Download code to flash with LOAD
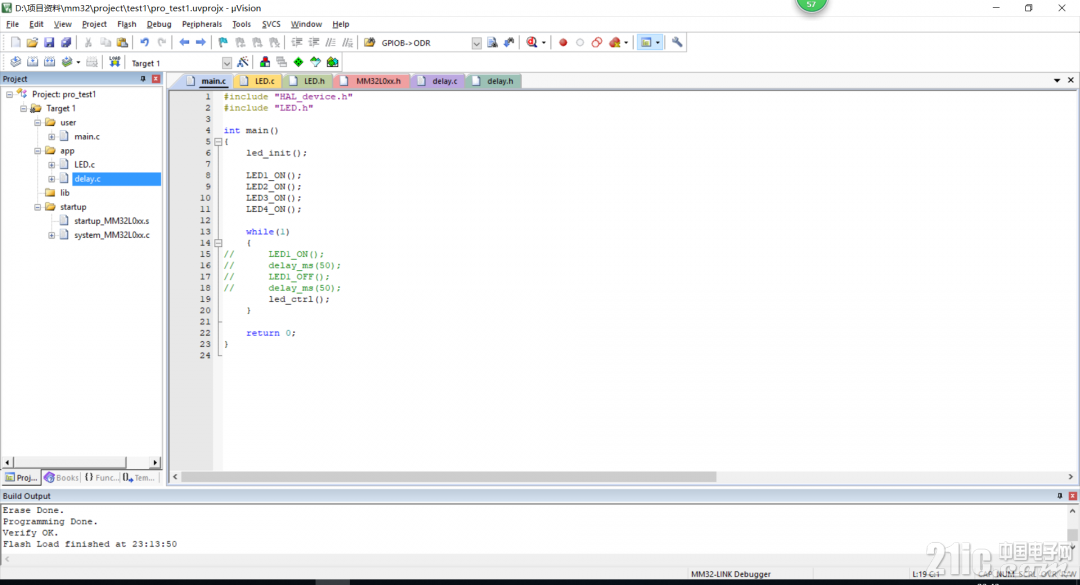The height and width of the screenshot is (585, 1080). (x=114, y=63)
